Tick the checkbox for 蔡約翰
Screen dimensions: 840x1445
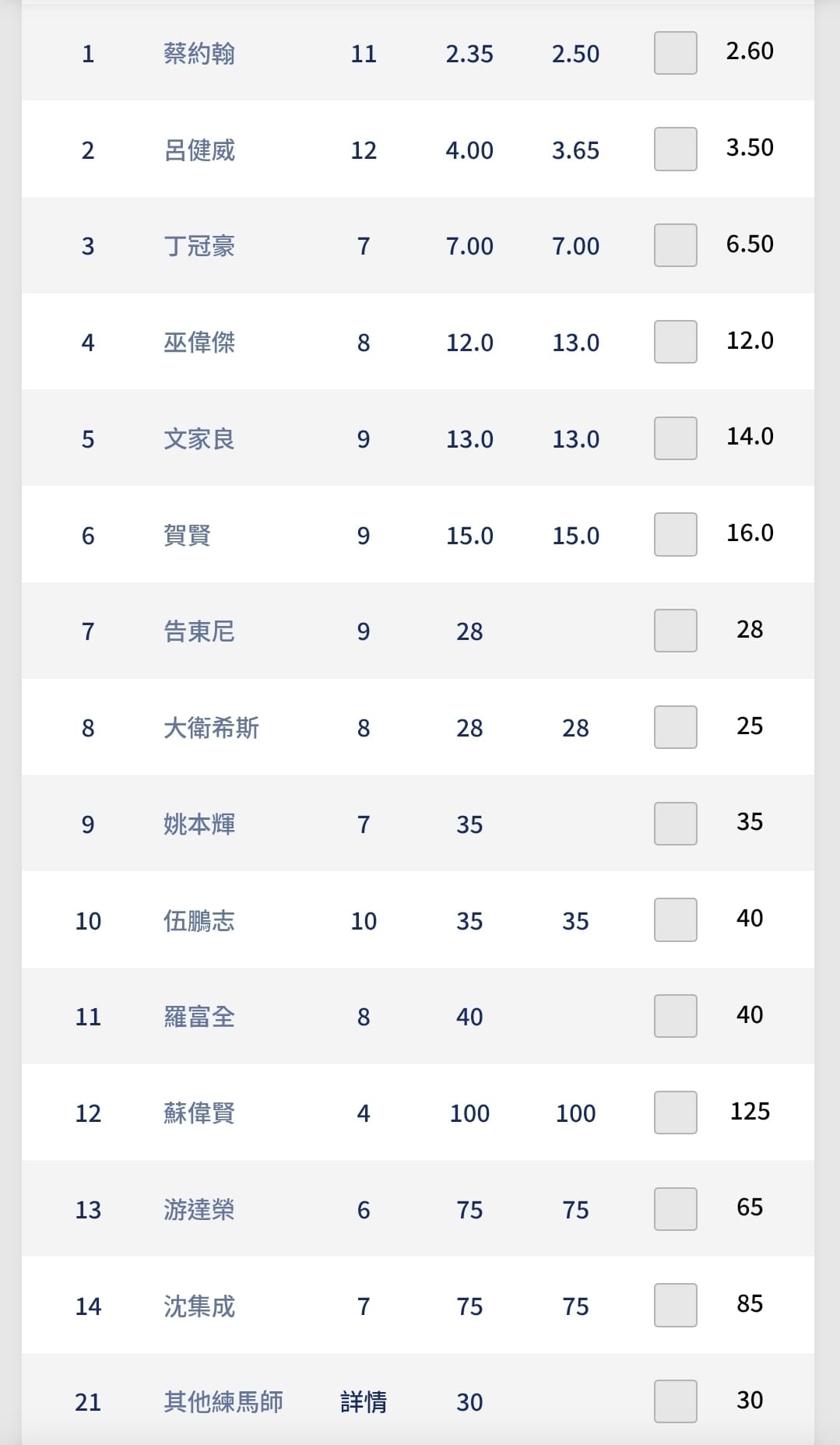(675, 53)
